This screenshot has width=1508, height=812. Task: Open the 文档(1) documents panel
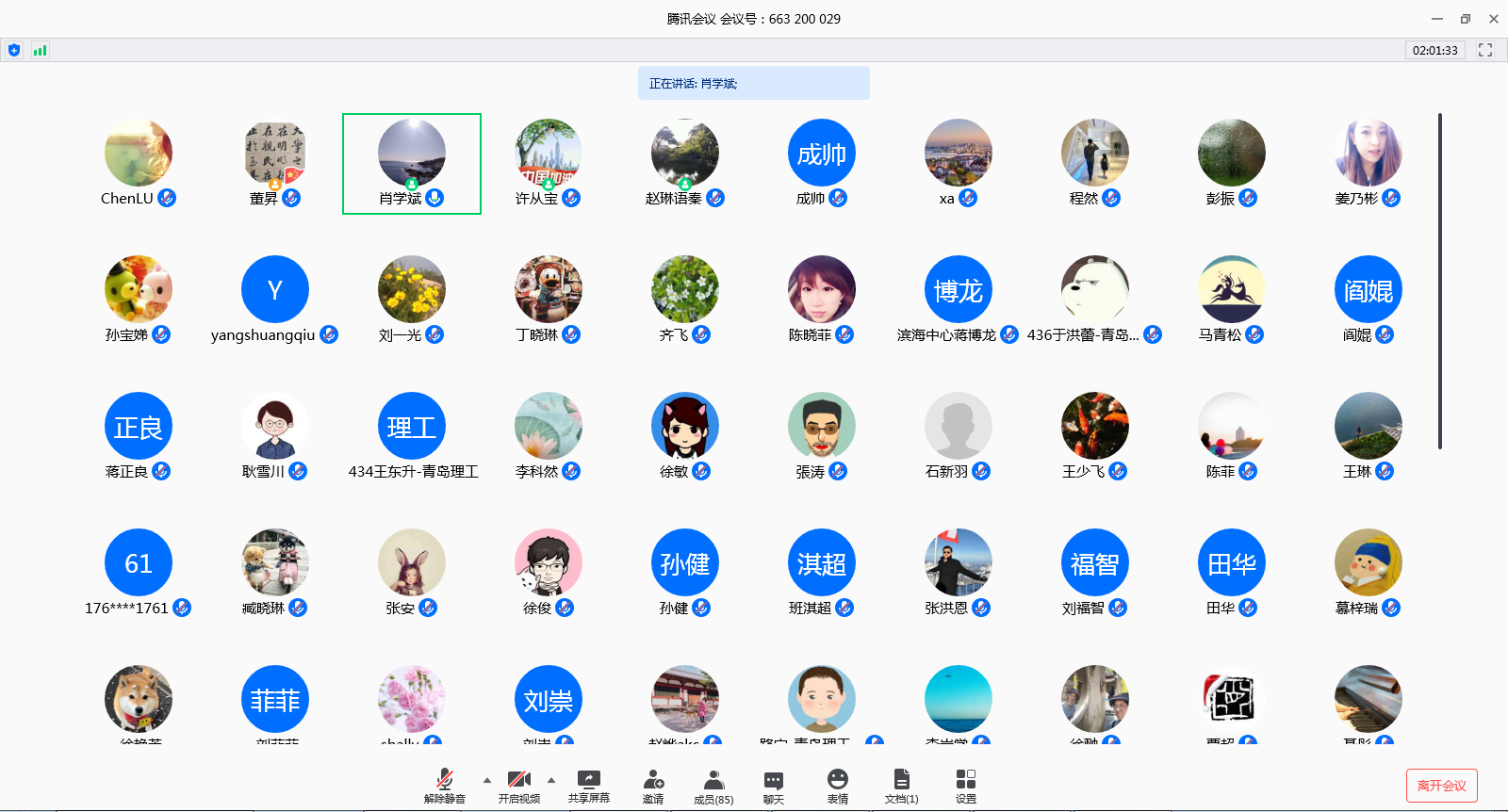coord(901,786)
